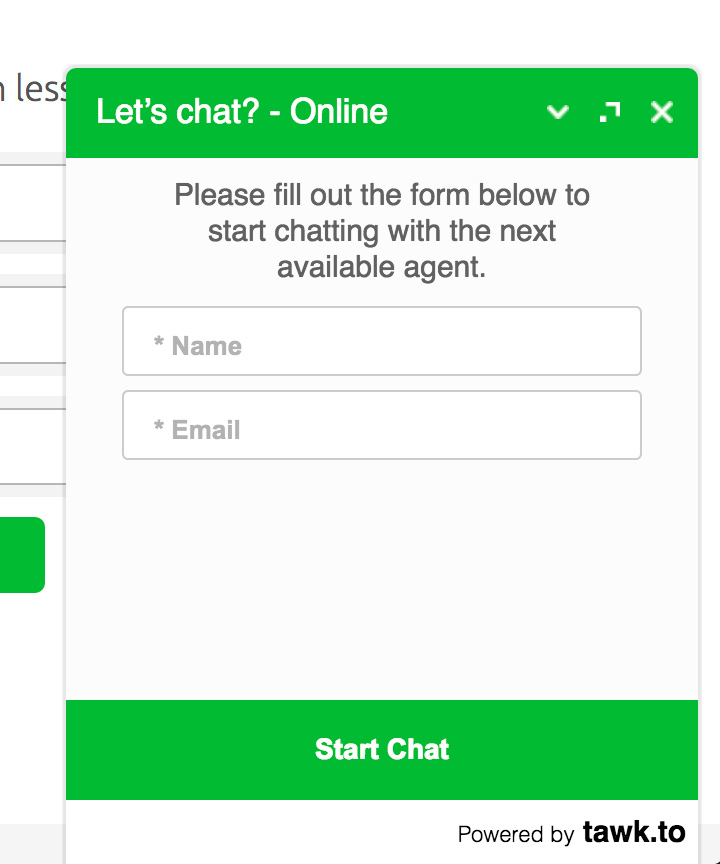Click the "Online" status word in header
This screenshot has height=864, width=720.
pyautogui.click(x=339, y=111)
